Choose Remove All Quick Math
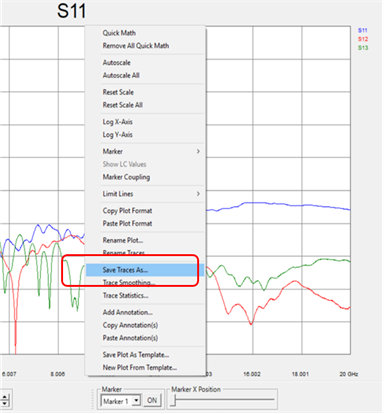This screenshot has width=384, height=414. (x=145, y=46)
